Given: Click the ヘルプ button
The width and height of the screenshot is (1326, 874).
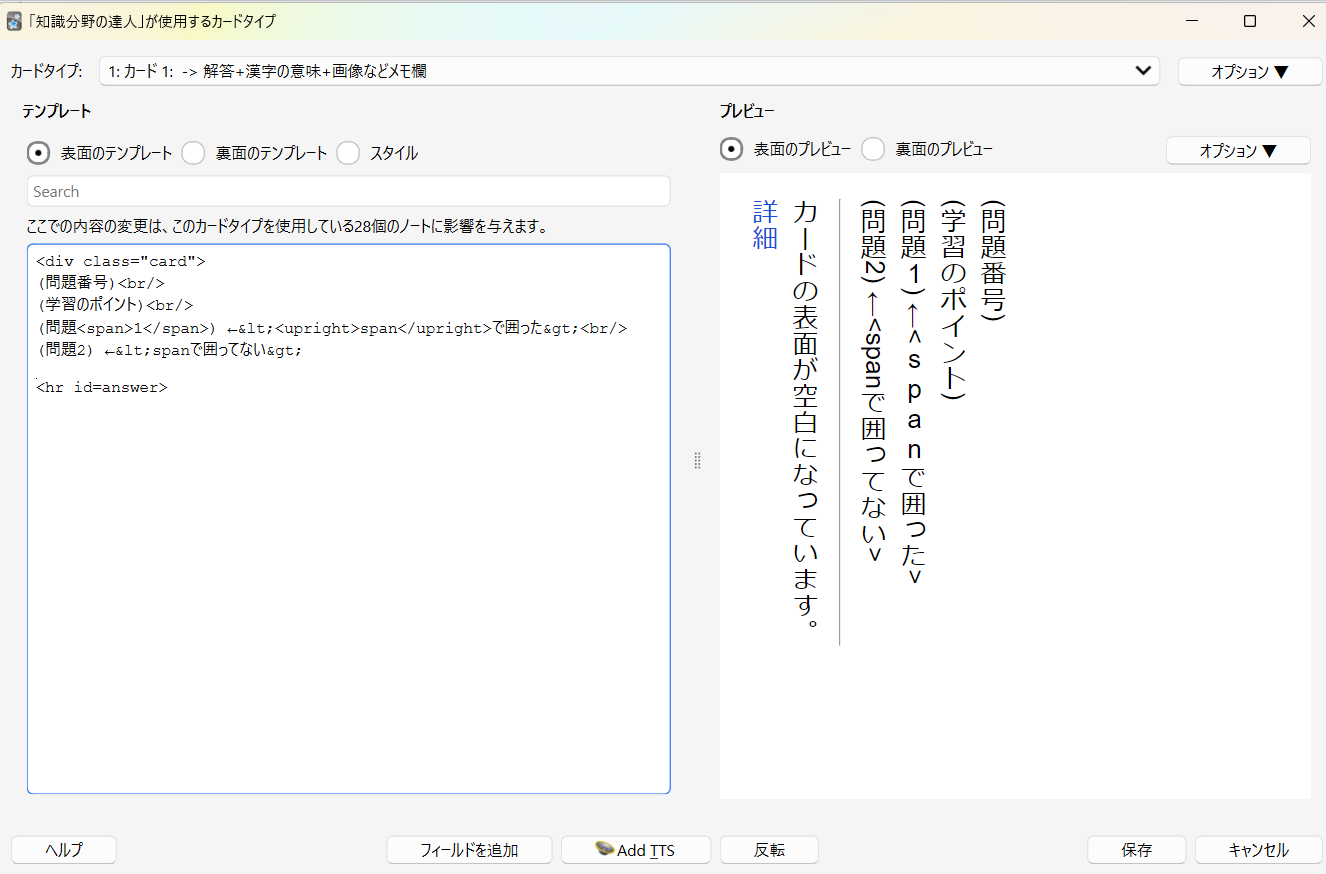Looking at the screenshot, I should click(64, 850).
